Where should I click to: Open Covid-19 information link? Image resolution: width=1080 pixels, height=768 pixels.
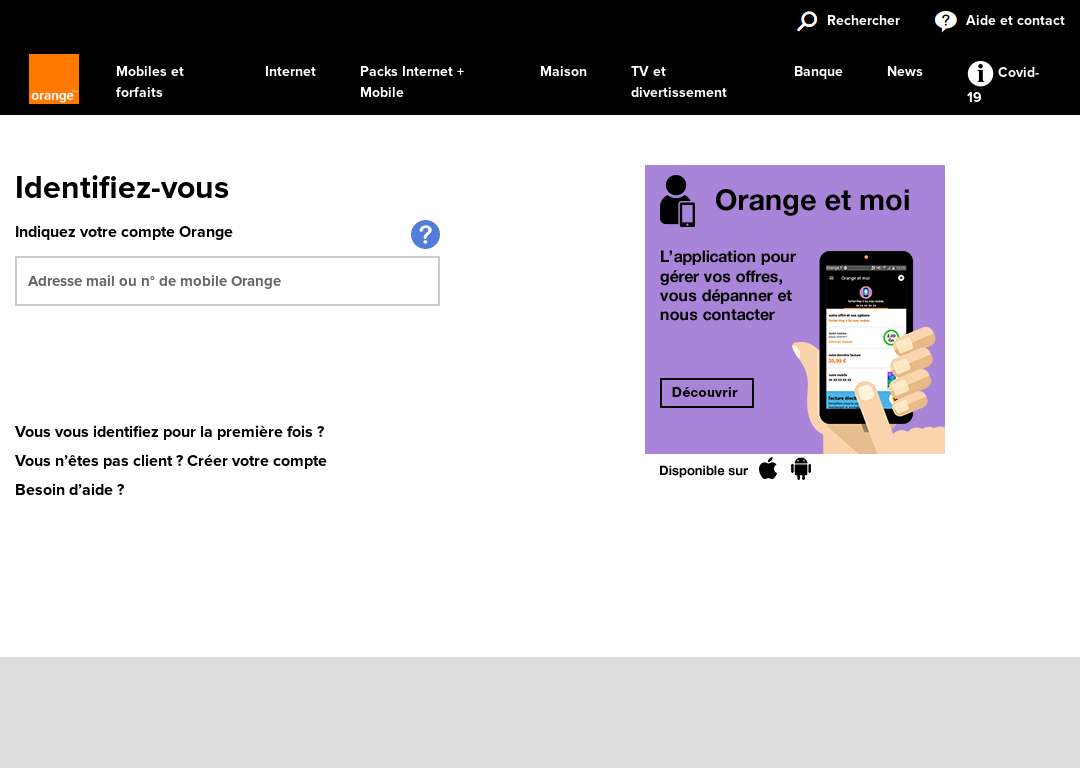(x=1003, y=83)
